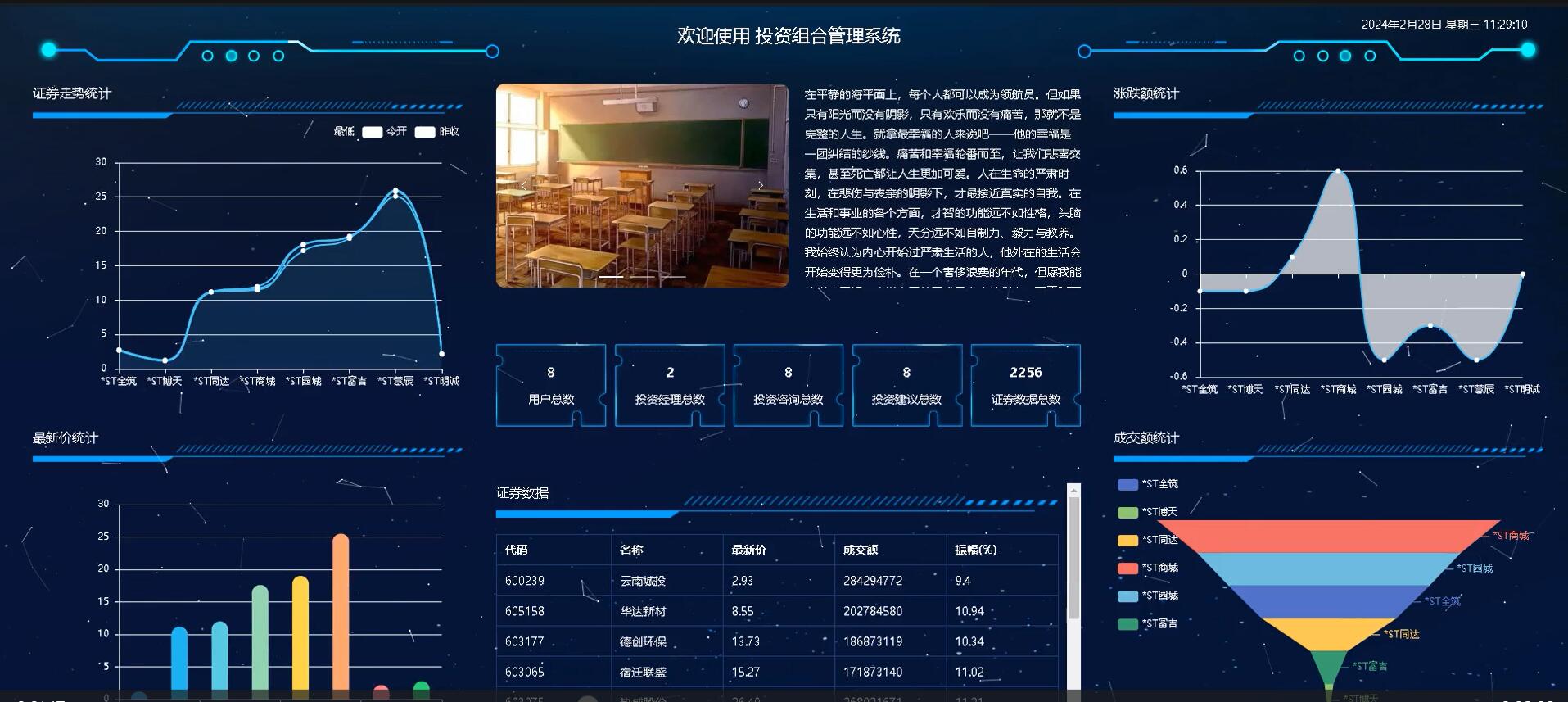
Task: Click the 涨跌额统计 panel title
Action: click(1146, 93)
